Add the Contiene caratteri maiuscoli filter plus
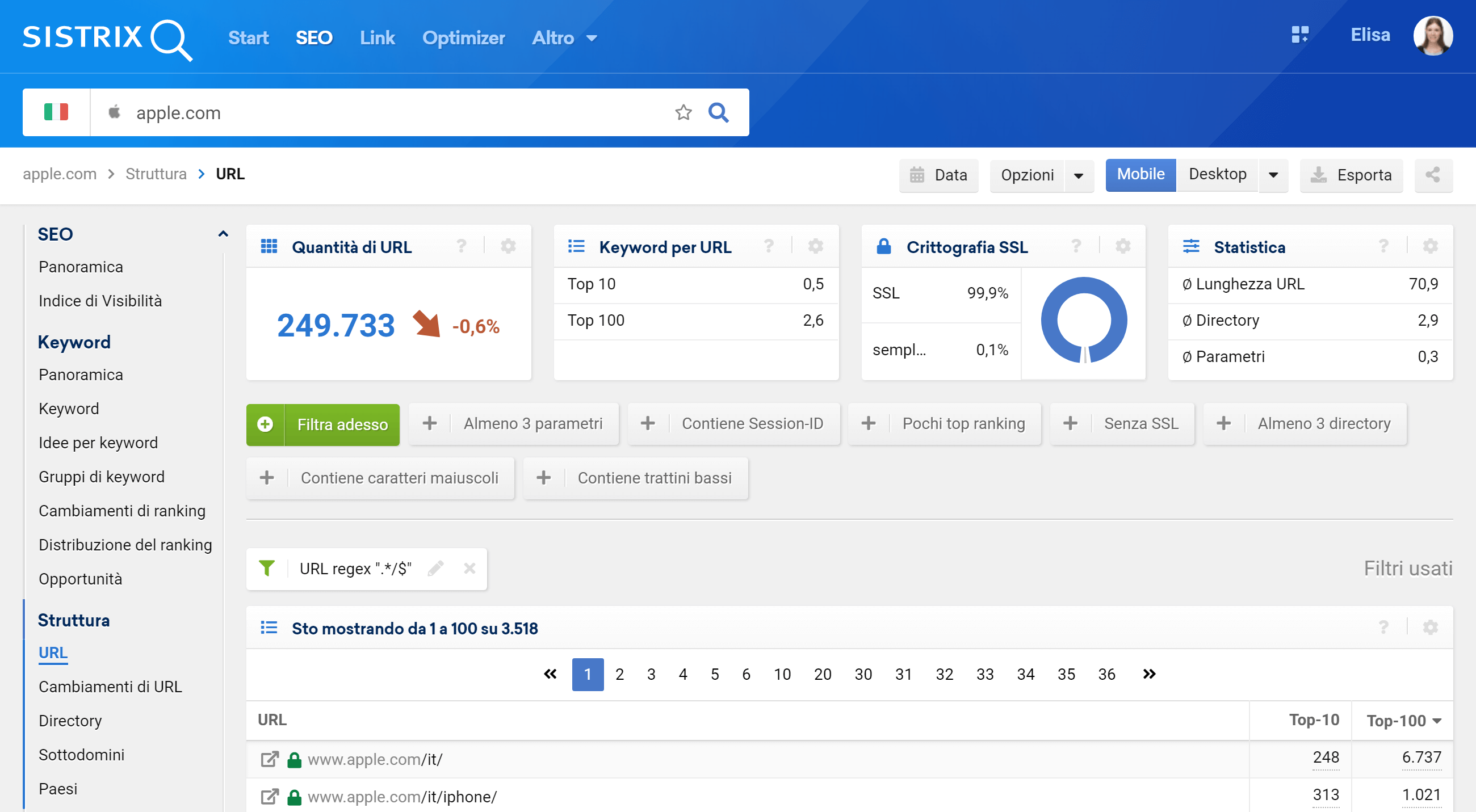 [267, 478]
